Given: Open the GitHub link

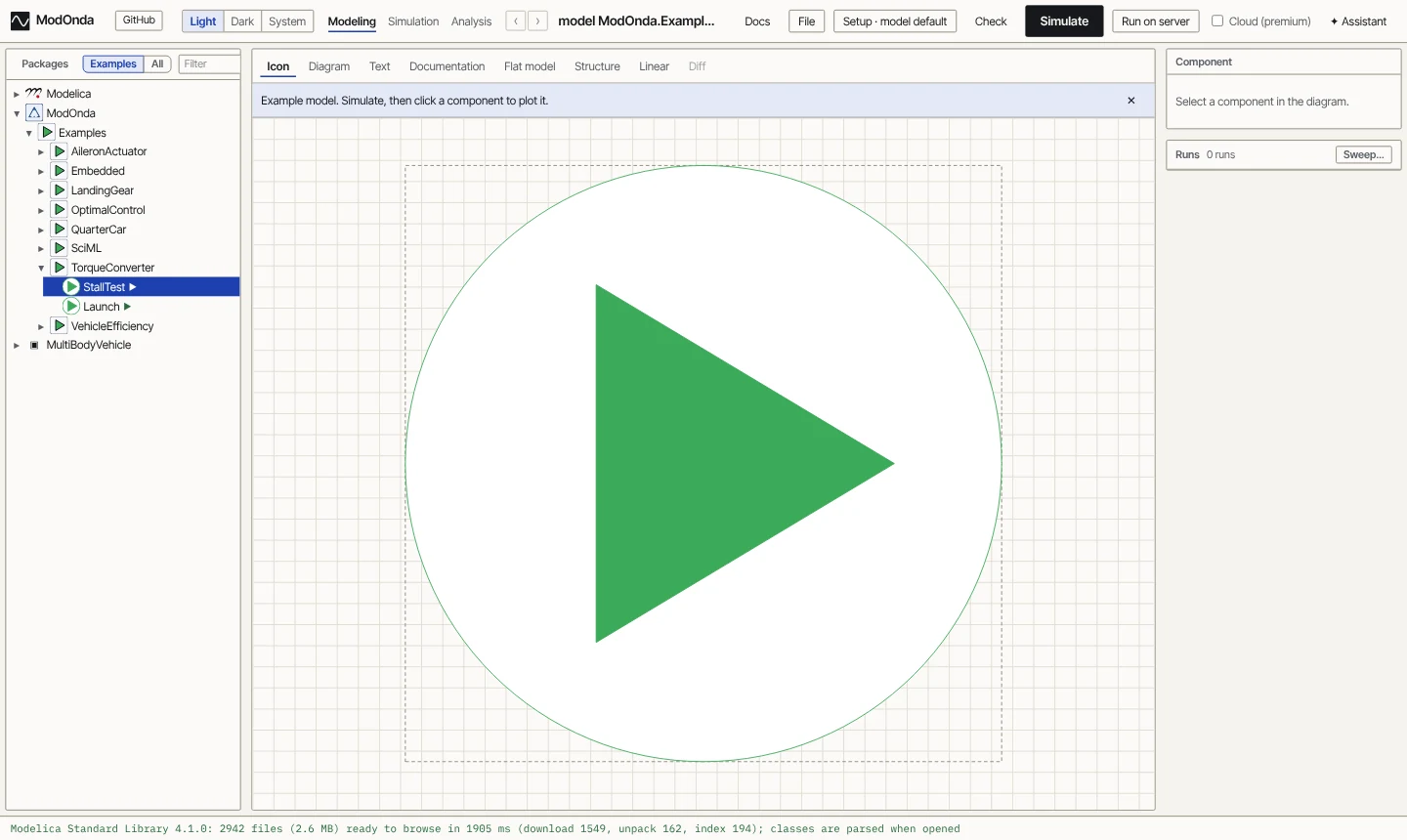Looking at the screenshot, I should click(139, 21).
